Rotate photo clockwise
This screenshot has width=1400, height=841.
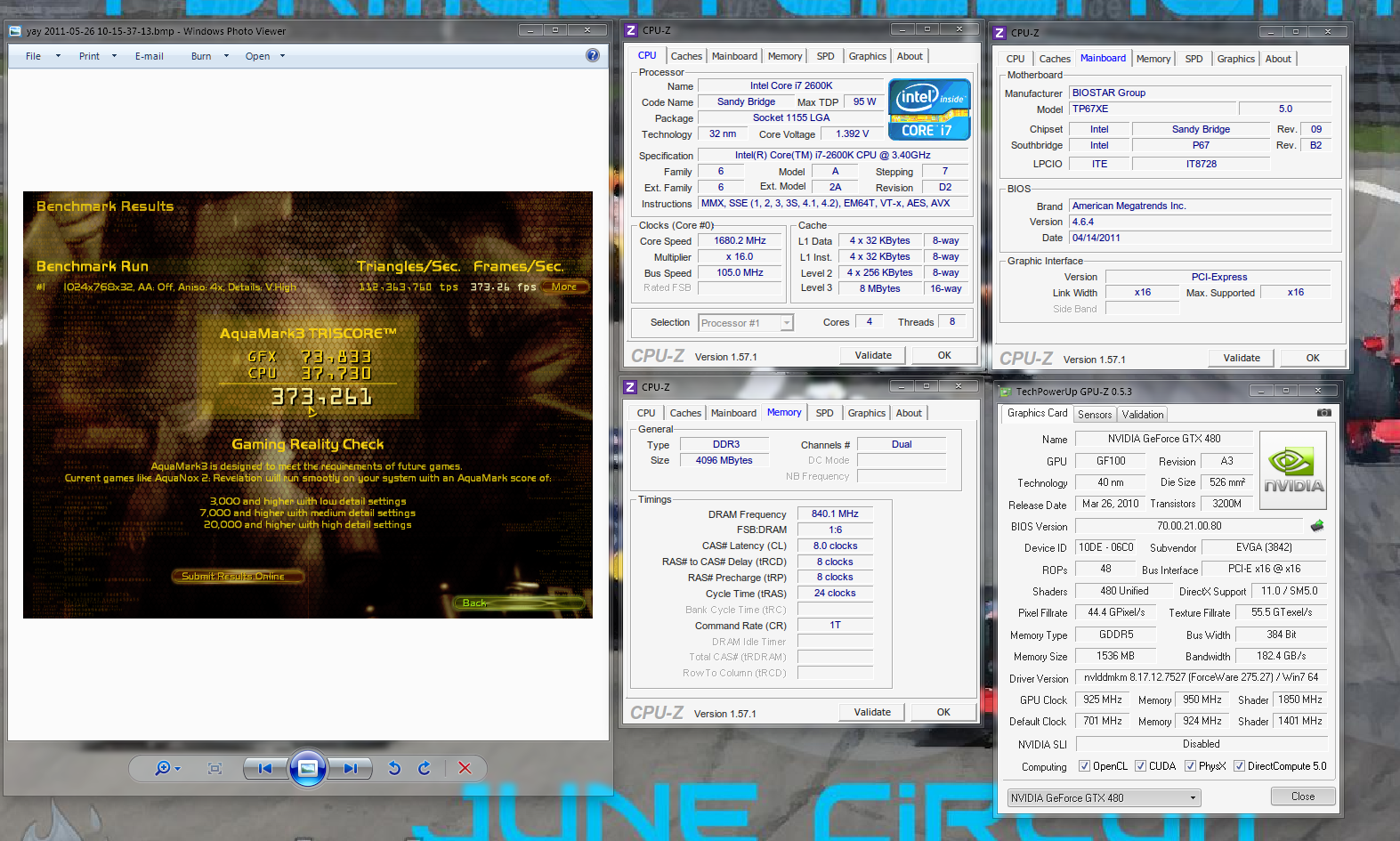425,768
